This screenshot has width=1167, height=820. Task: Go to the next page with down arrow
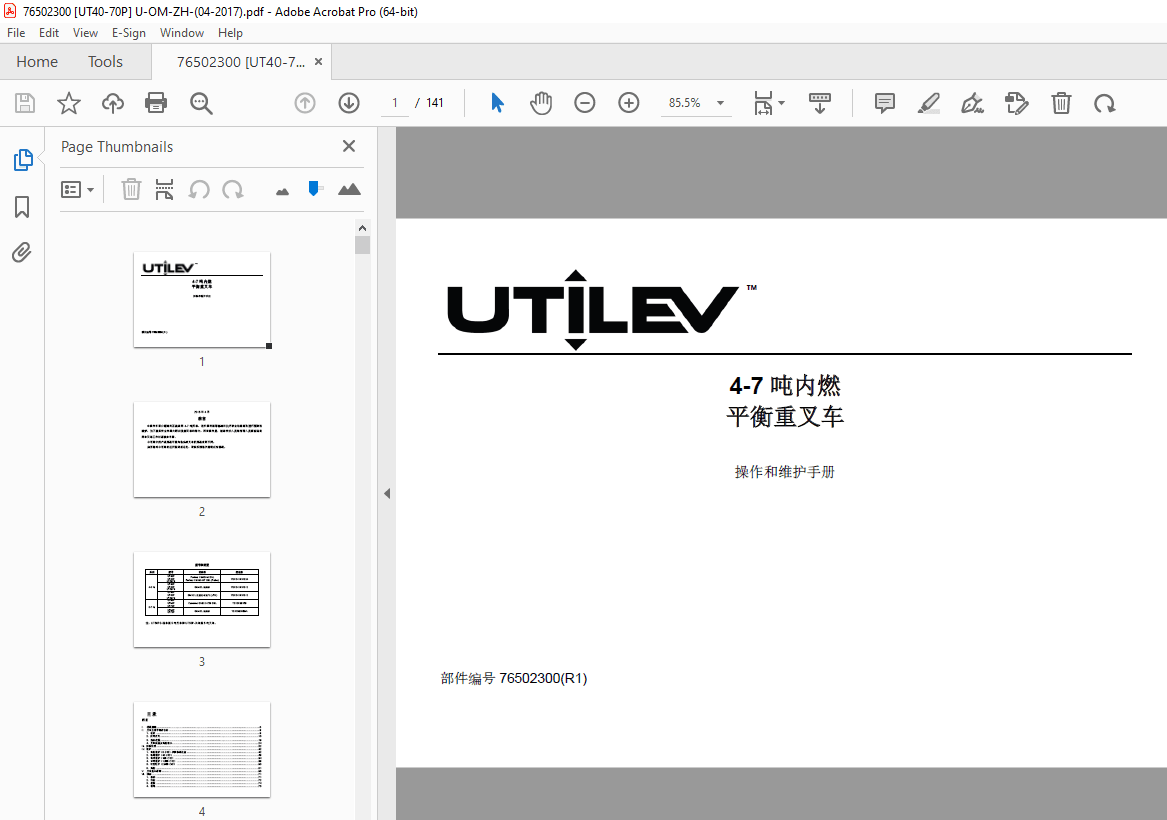(348, 102)
